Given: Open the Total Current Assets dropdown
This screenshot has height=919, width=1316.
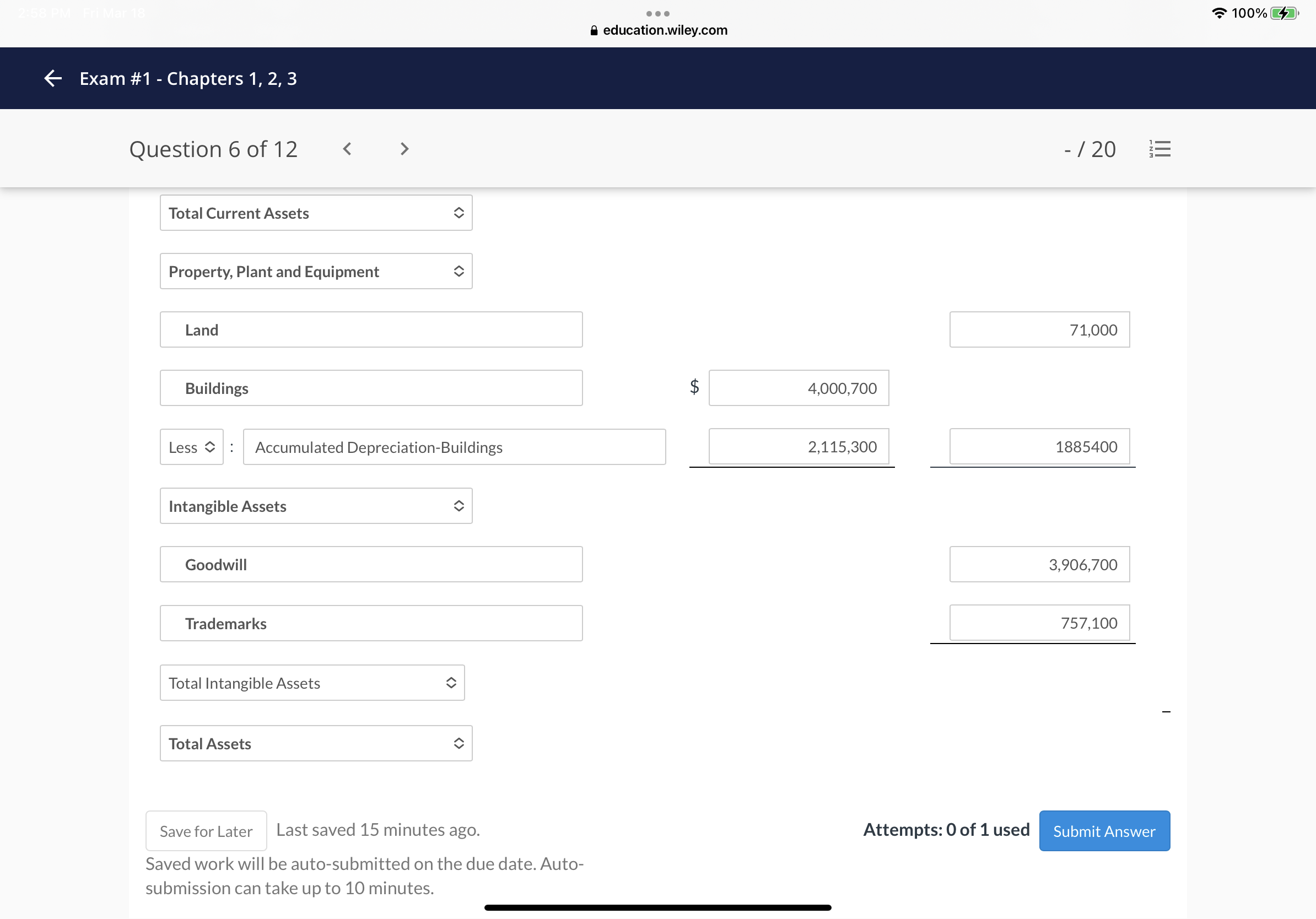Looking at the screenshot, I should click(x=316, y=213).
